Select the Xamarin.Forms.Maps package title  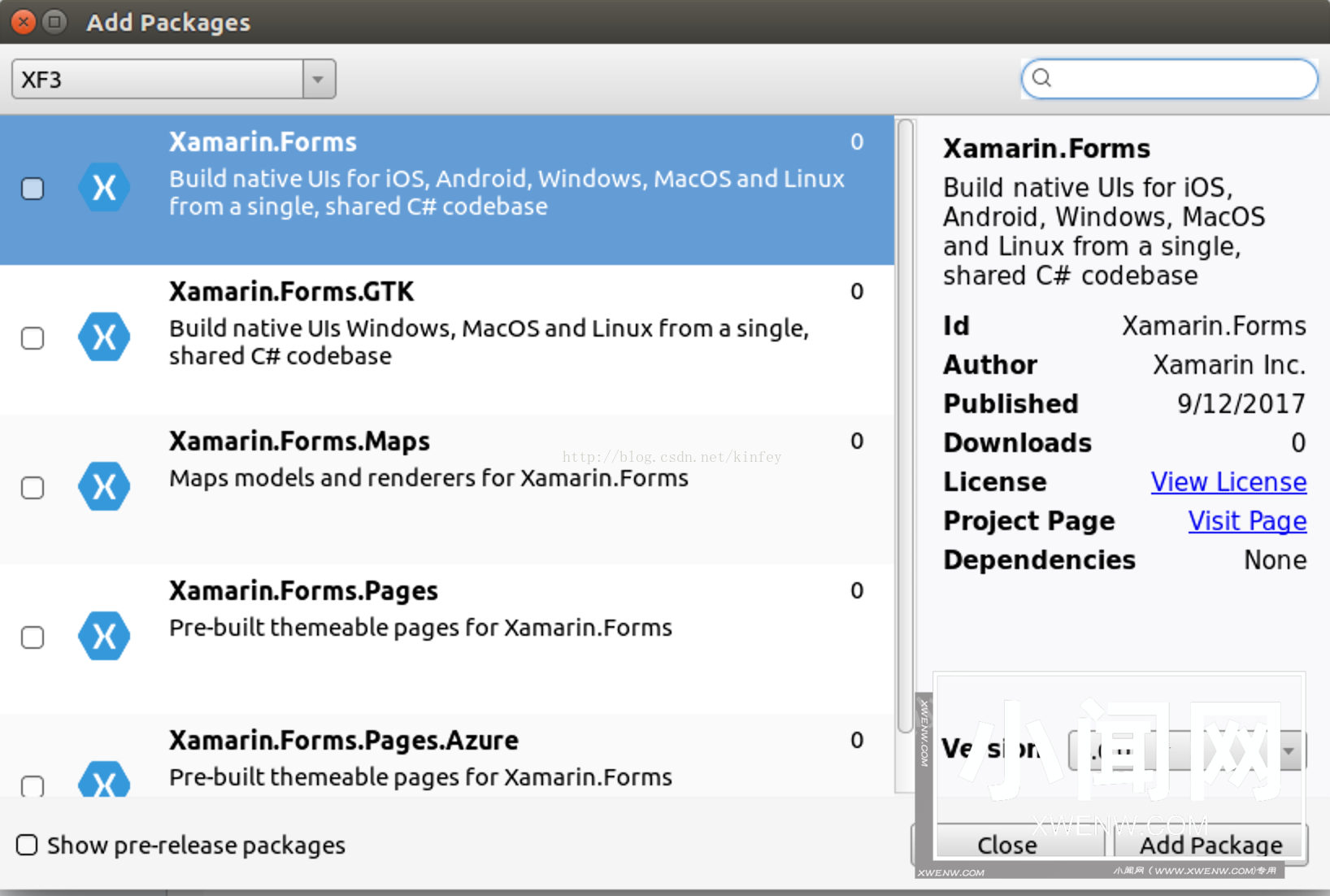pos(299,441)
